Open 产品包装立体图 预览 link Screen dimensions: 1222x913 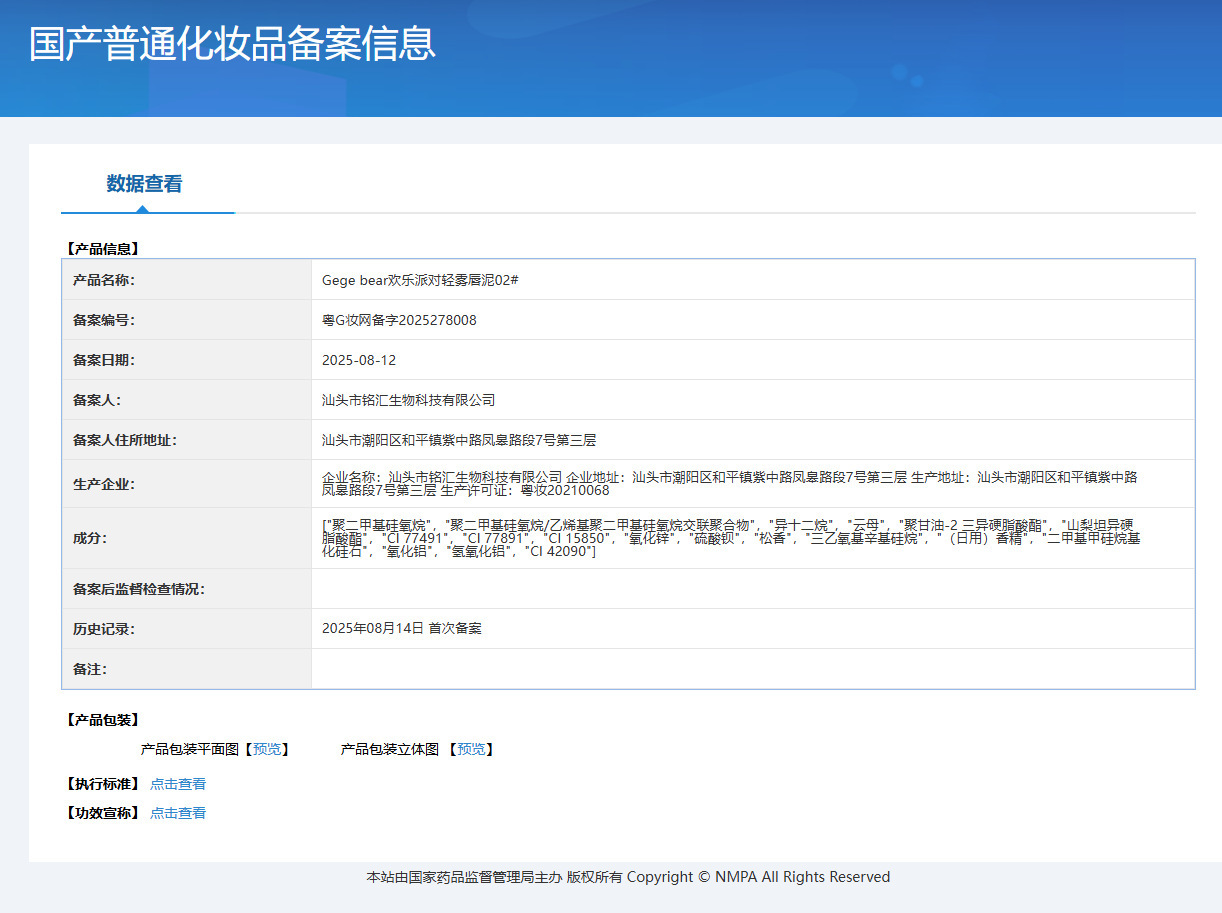tap(471, 749)
